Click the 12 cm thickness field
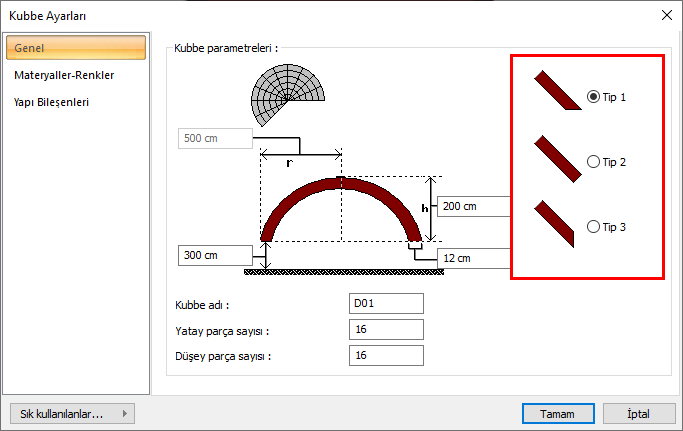This screenshot has height=431, width=683. pyautogui.click(x=474, y=258)
